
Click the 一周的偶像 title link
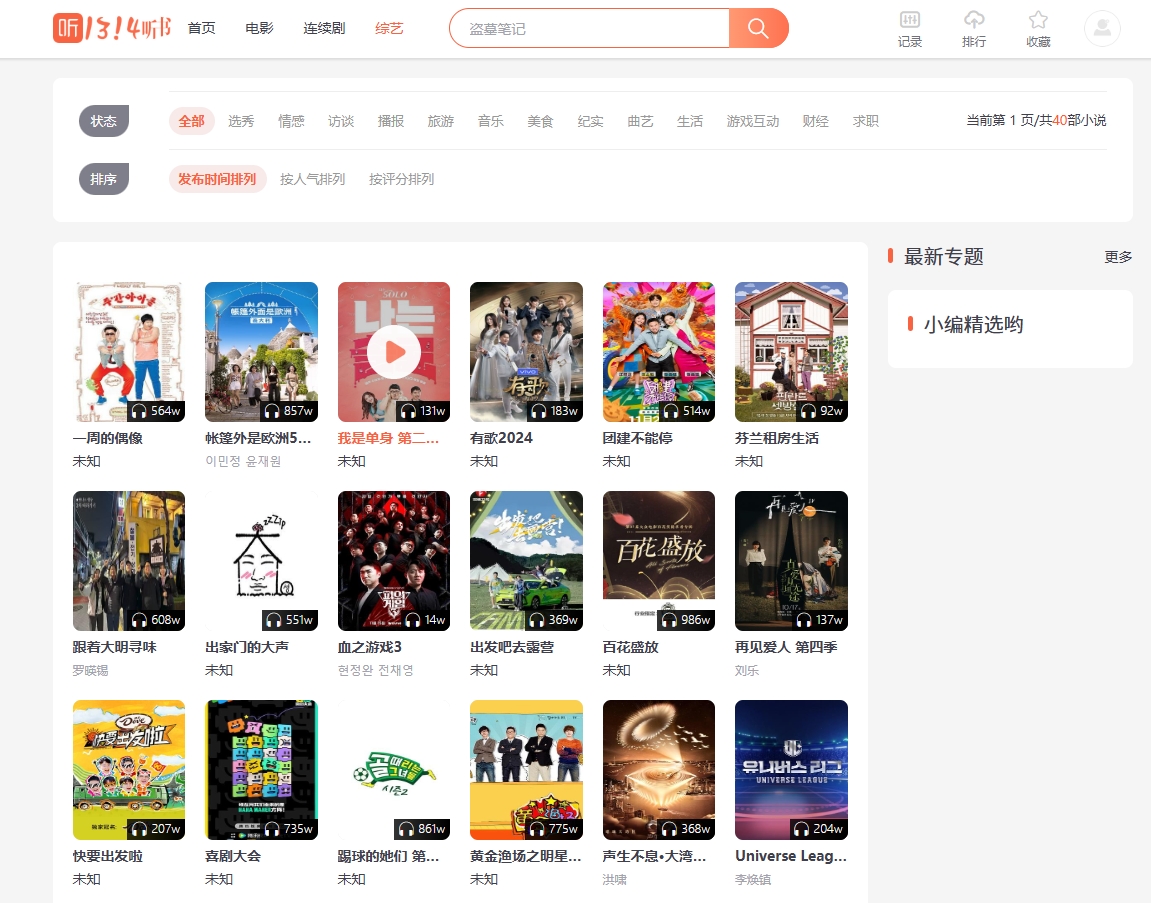pyautogui.click(x=108, y=438)
